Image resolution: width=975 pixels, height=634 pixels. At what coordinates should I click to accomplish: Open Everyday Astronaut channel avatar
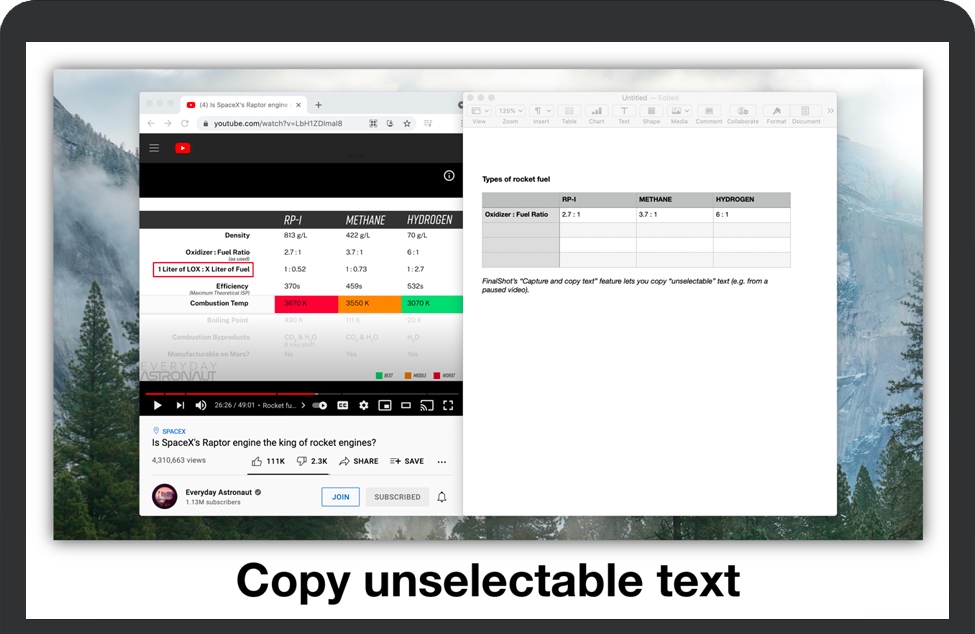[165, 496]
